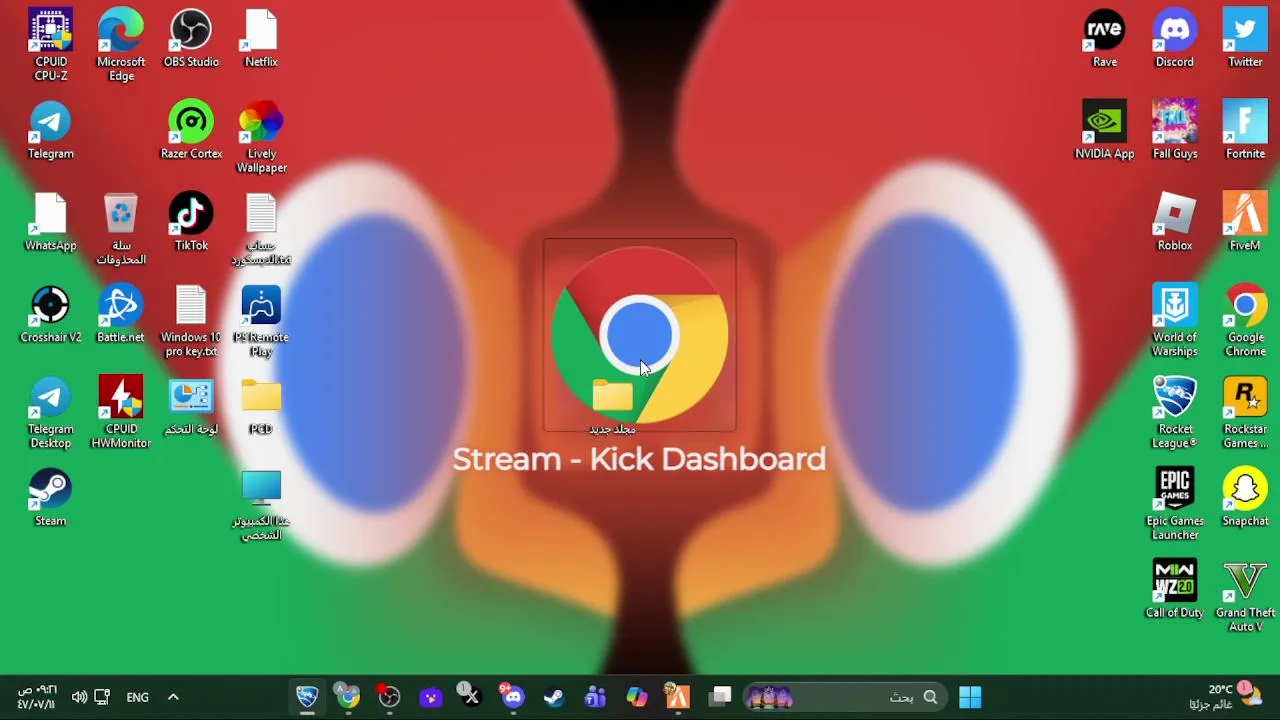Launch Microsoft Edge from the desktop
This screenshot has height=720, width=1280.
click(x=121, y=45)
